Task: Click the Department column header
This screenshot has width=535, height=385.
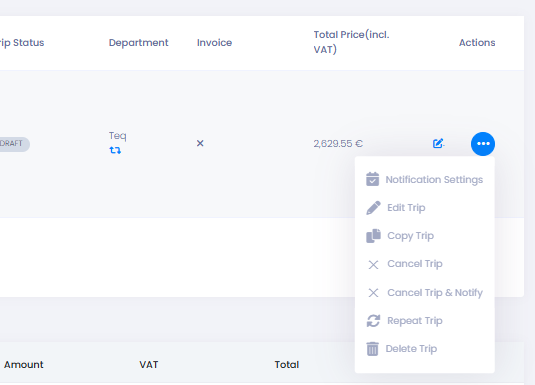Action: [x=139, y=43]
